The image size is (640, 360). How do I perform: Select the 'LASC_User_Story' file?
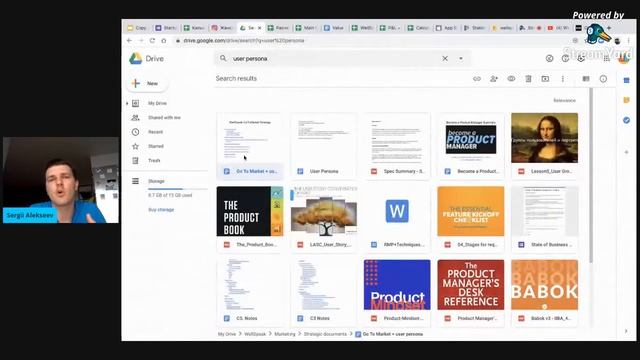point(324,220)
